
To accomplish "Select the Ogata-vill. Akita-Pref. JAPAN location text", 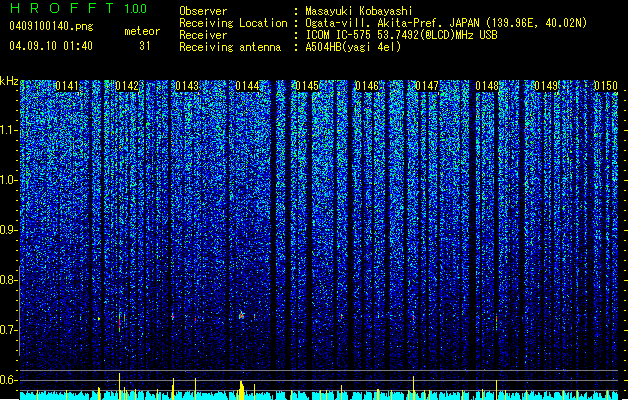I will tap(446, 23).
